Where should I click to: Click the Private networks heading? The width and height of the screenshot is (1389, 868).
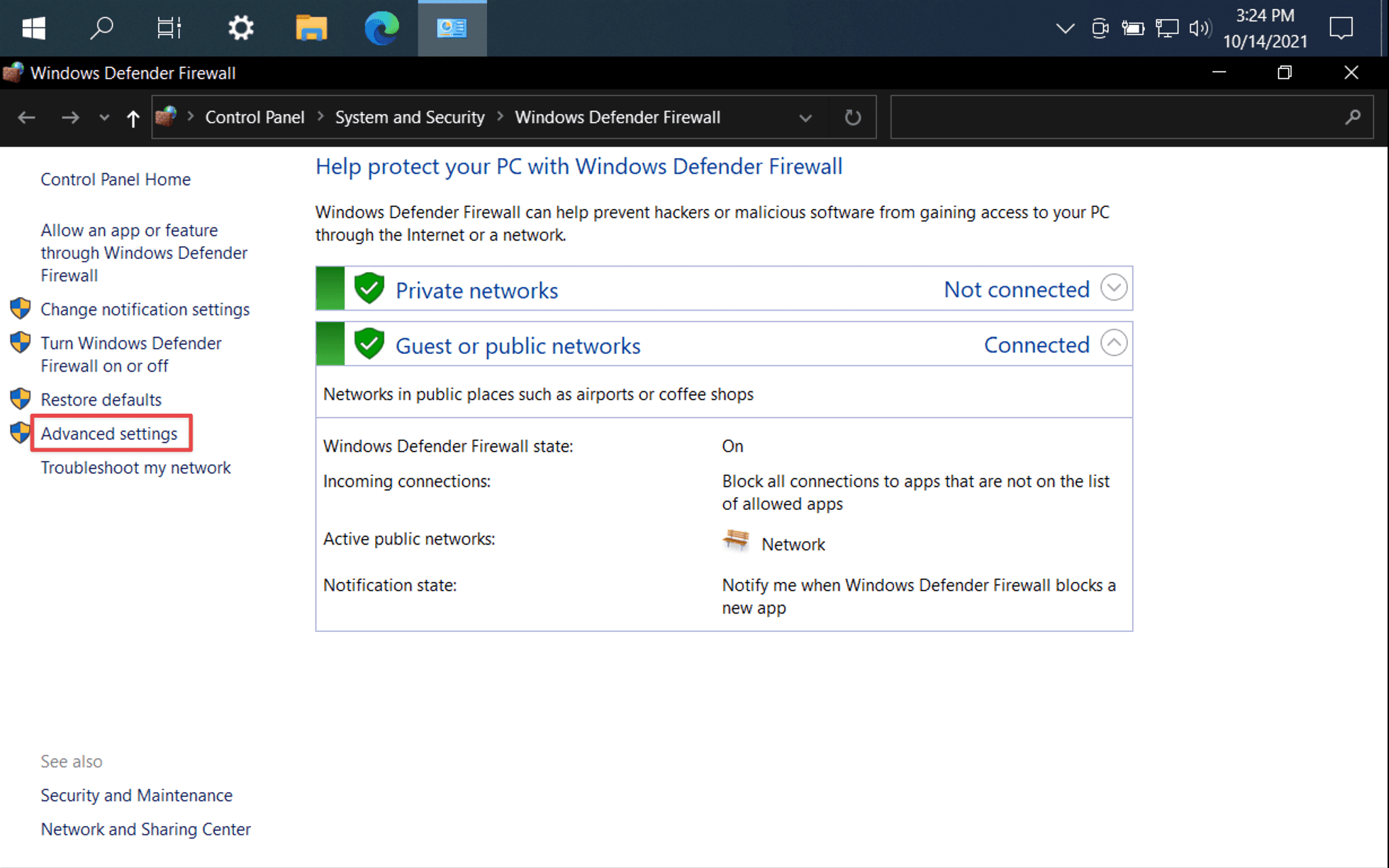coord(477,290)
